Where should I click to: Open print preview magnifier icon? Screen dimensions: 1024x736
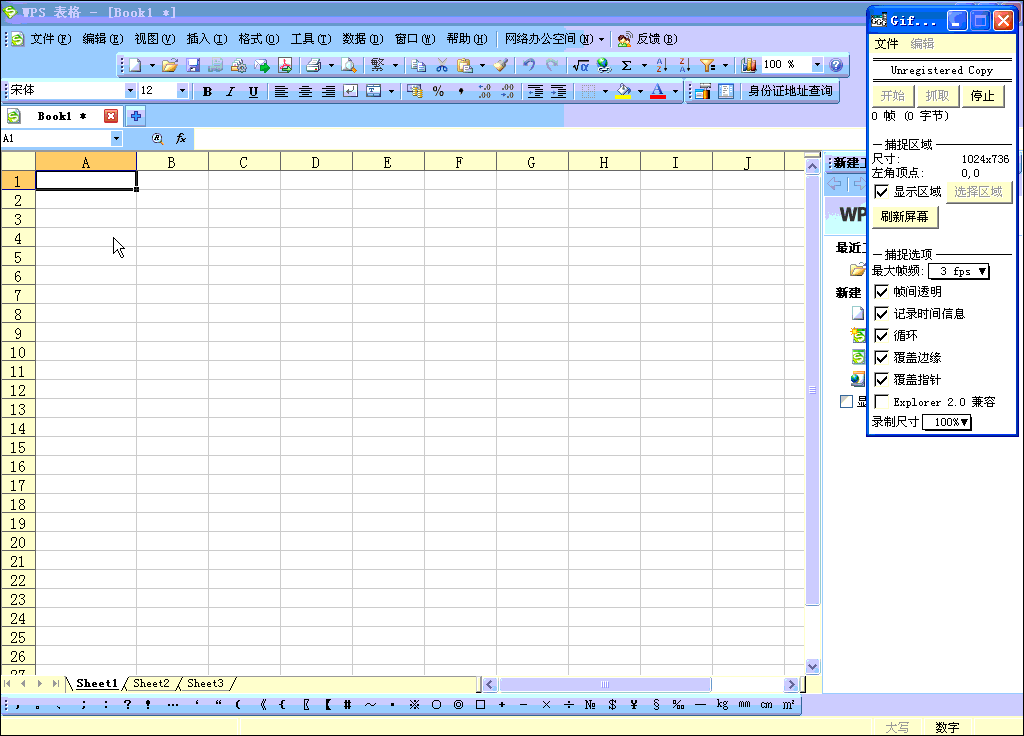pos(349,65)
